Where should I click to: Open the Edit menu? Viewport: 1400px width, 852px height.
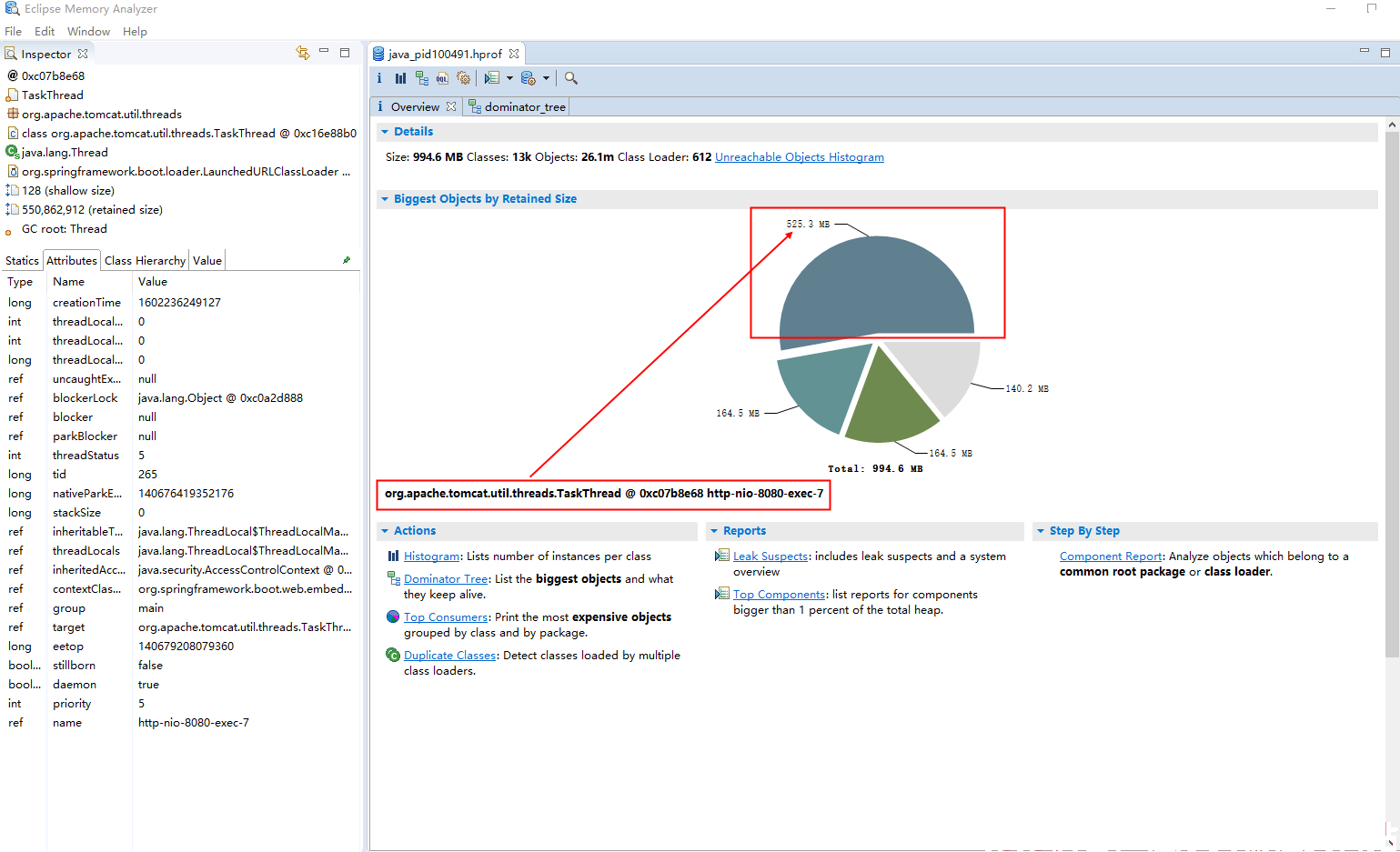point(45,31)
